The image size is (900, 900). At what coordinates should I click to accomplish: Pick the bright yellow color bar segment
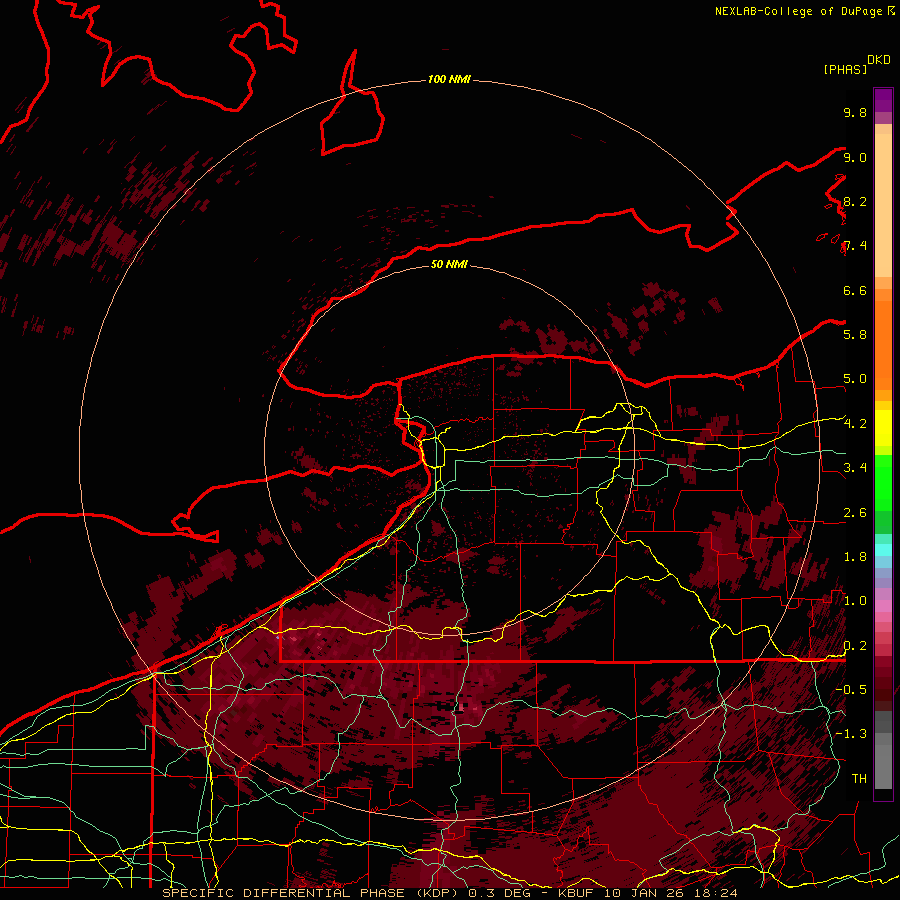tap(883, 428)
